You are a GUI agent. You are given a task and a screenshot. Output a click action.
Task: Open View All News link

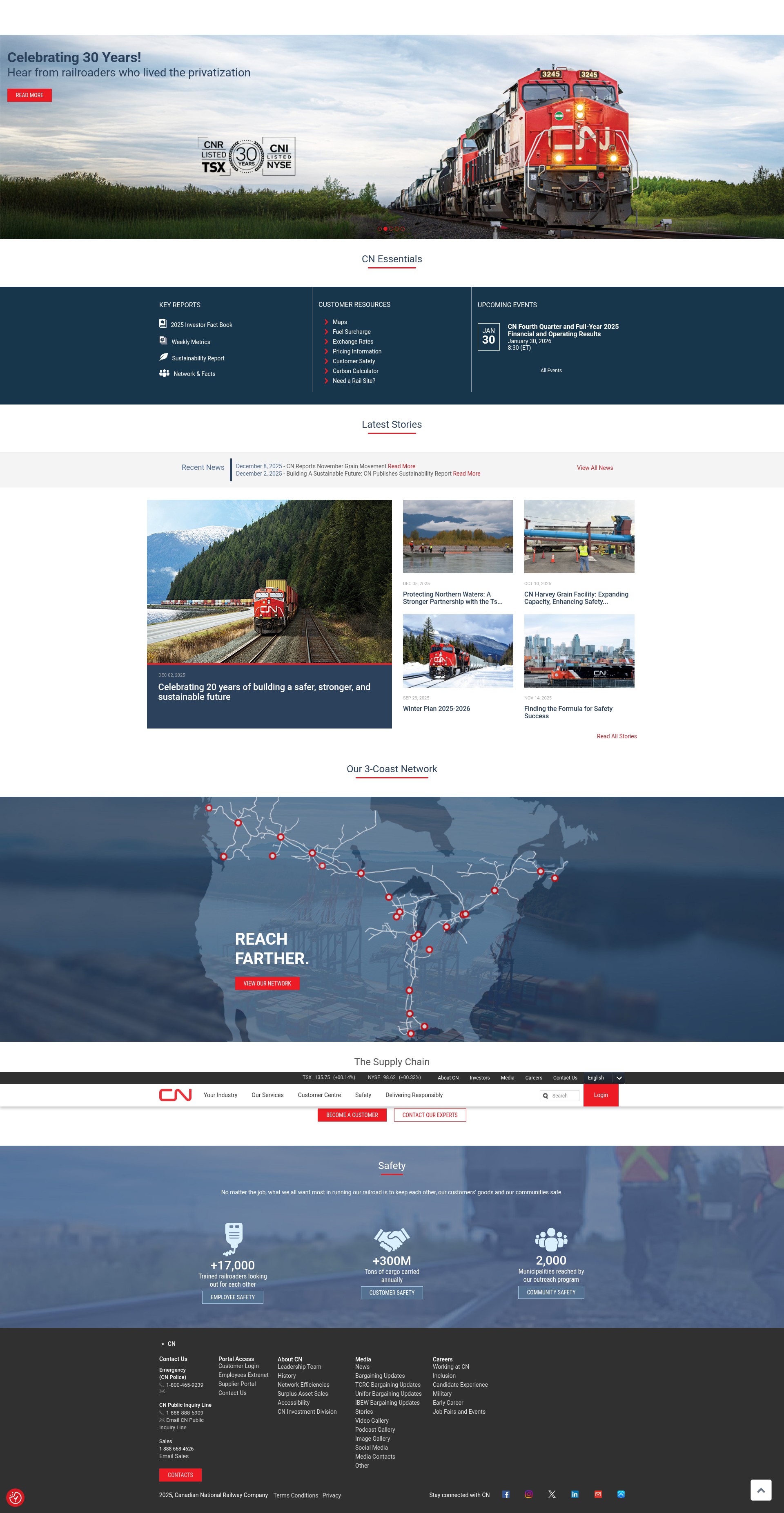[x=595, y=467]
